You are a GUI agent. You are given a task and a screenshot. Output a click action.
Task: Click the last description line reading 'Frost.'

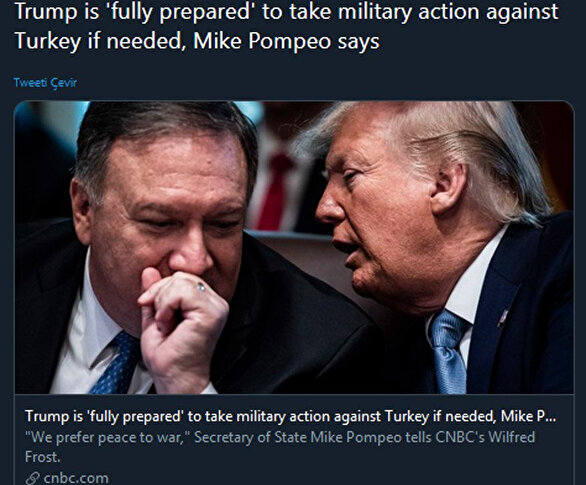pos(42,457)
